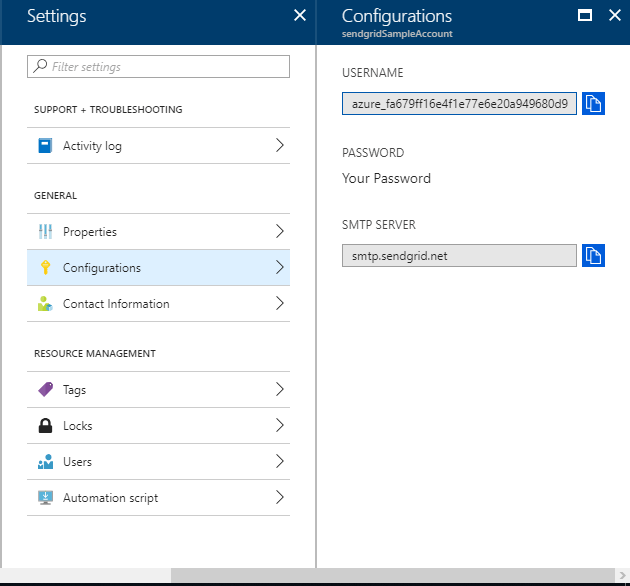Image resolution: width=630 pixels, height=586 pixels.
Task: Click the Locks padlock icon
Action: (x=45, y=426)
